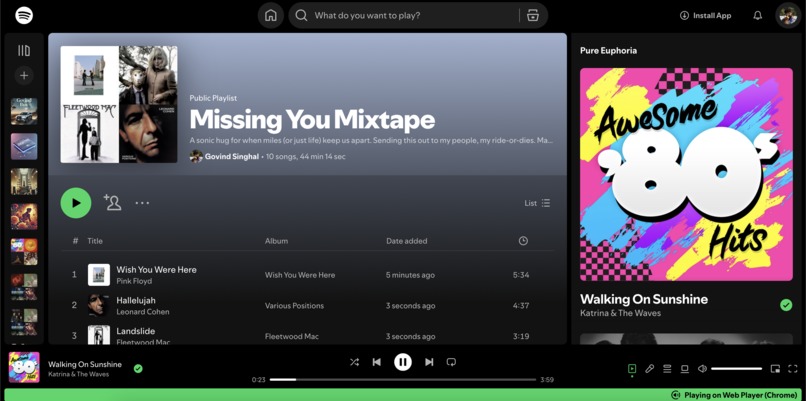Click Install App button
The width and height of the screenshot is (806, 401).
705,15
